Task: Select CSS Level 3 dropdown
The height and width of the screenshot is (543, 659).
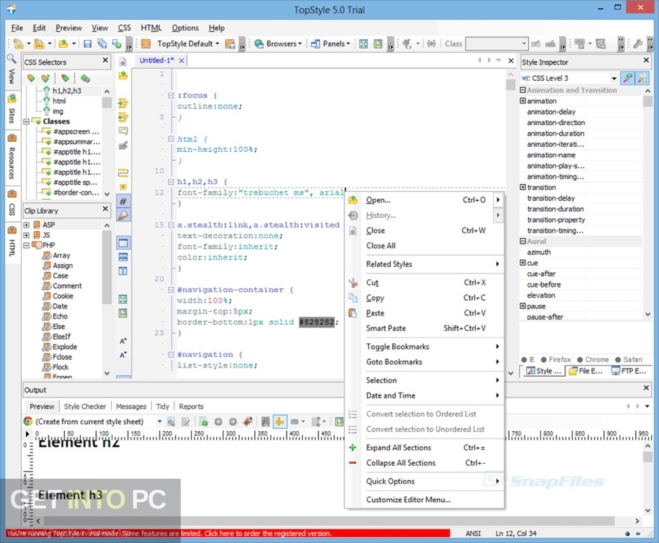Action: pyautogui.click(x=569, y=78)
